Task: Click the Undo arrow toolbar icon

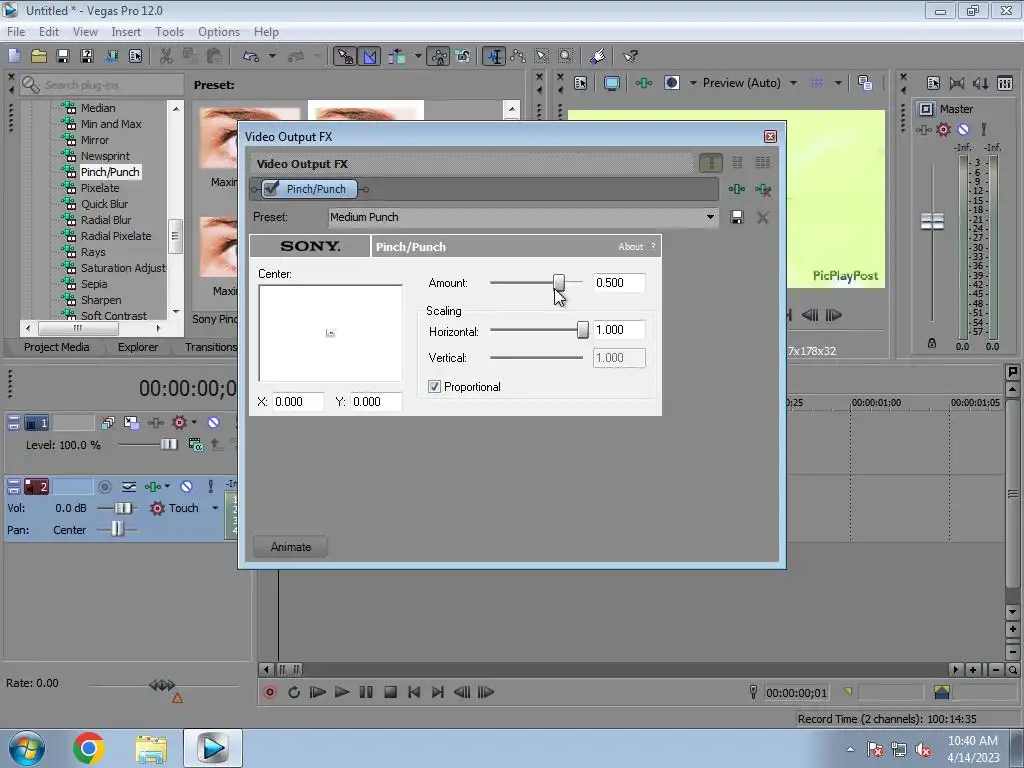Action: tap(251, 56)
